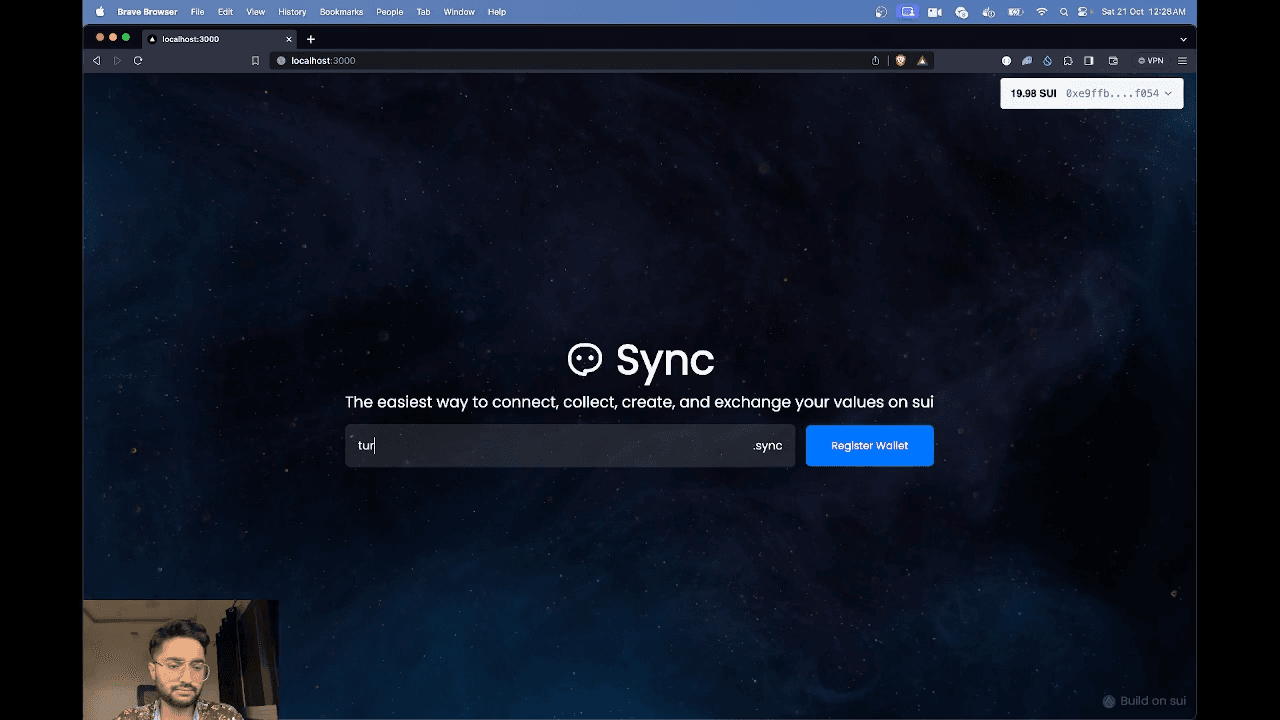Bookmark this page using the bookmark icon
Screen dimensions: 1280x720
click(255, 61)
